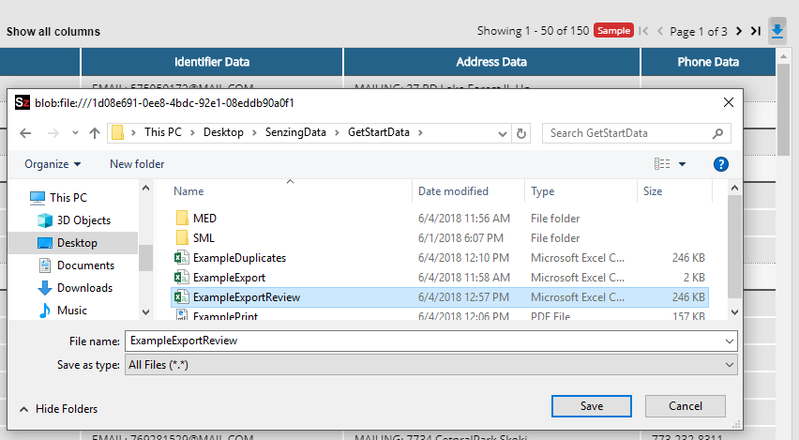This screenshot has width=799, height=440.
Task: Click the Up folder arrow
Action: pos(94,133)
